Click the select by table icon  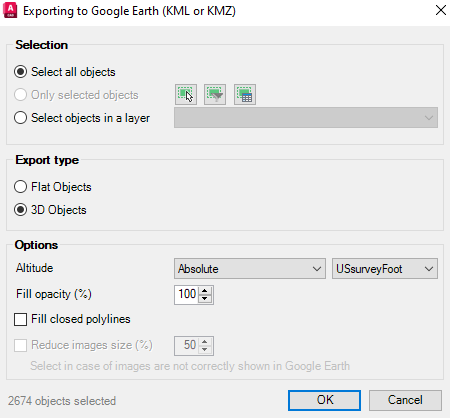pyautogui.click(x=245, y=95)
